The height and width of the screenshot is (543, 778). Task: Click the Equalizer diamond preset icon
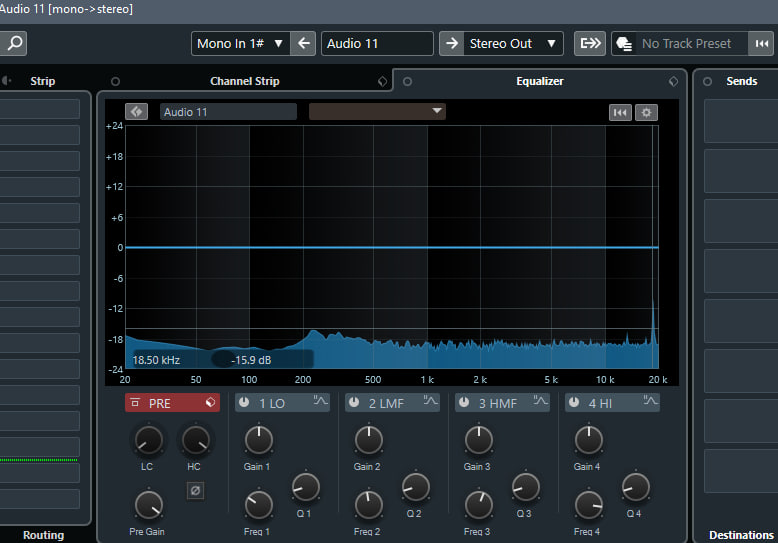[x=673, y=81]
